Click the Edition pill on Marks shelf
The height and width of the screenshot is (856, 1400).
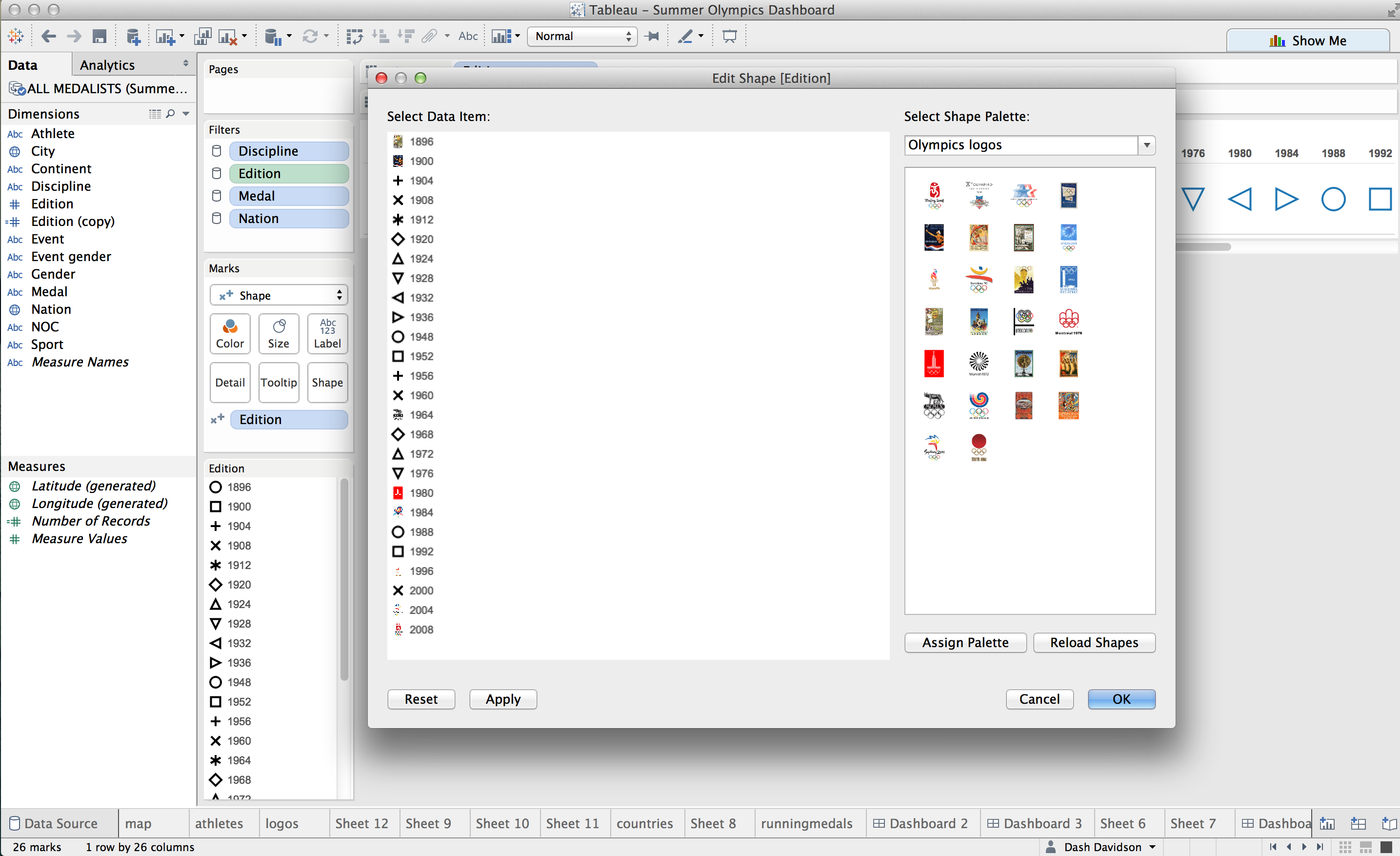[x=289, y=420]
